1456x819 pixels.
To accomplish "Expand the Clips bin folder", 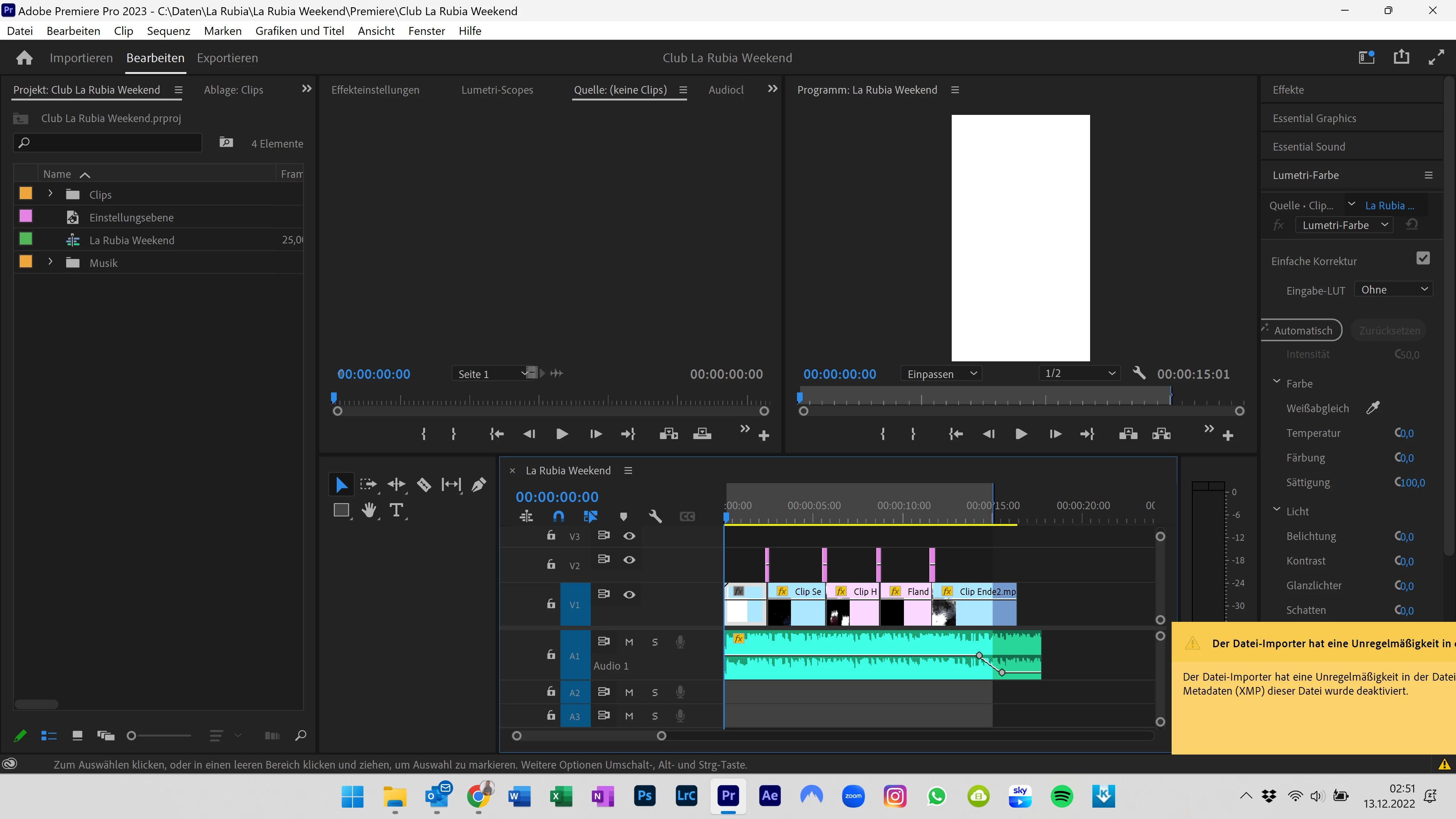I will point(50,194).
